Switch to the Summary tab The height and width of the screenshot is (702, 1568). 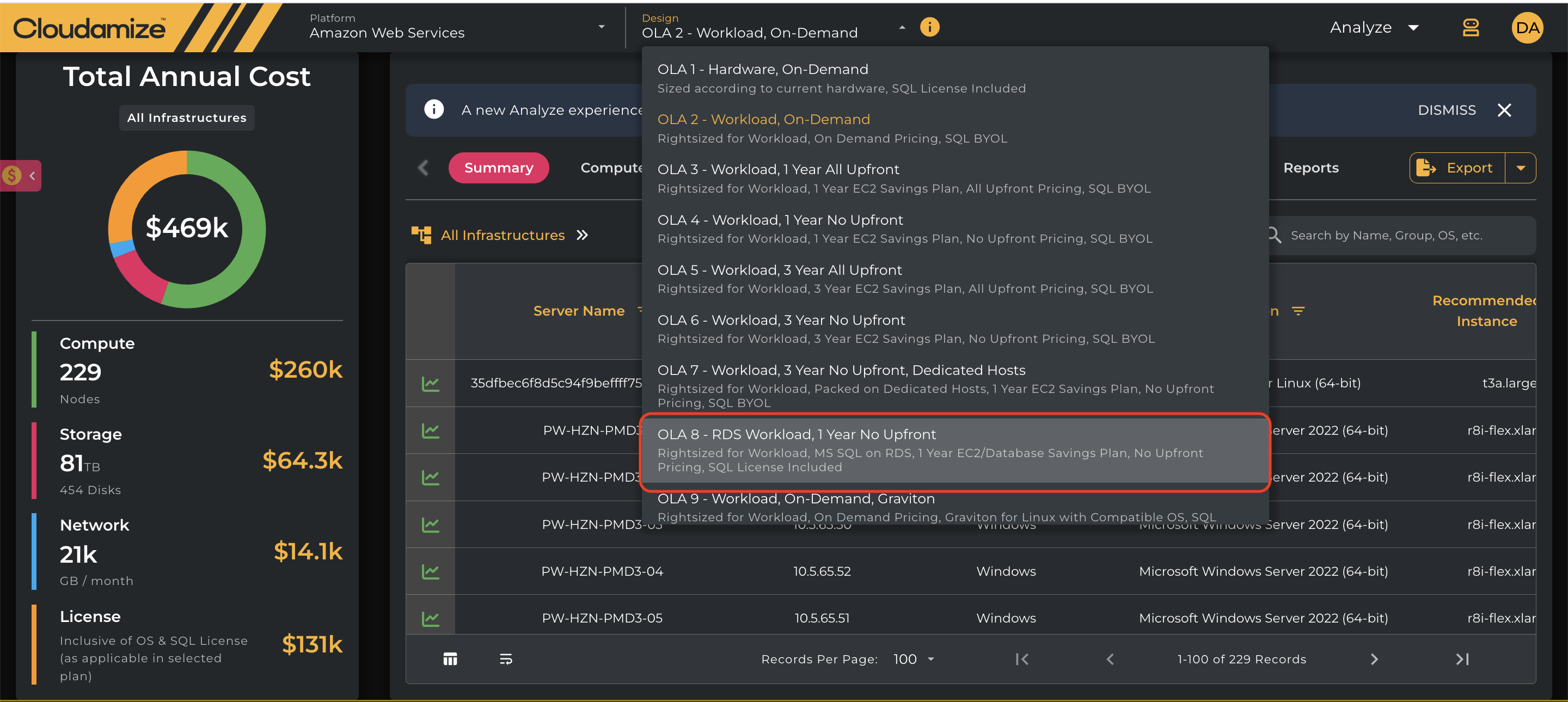(499, 168)
